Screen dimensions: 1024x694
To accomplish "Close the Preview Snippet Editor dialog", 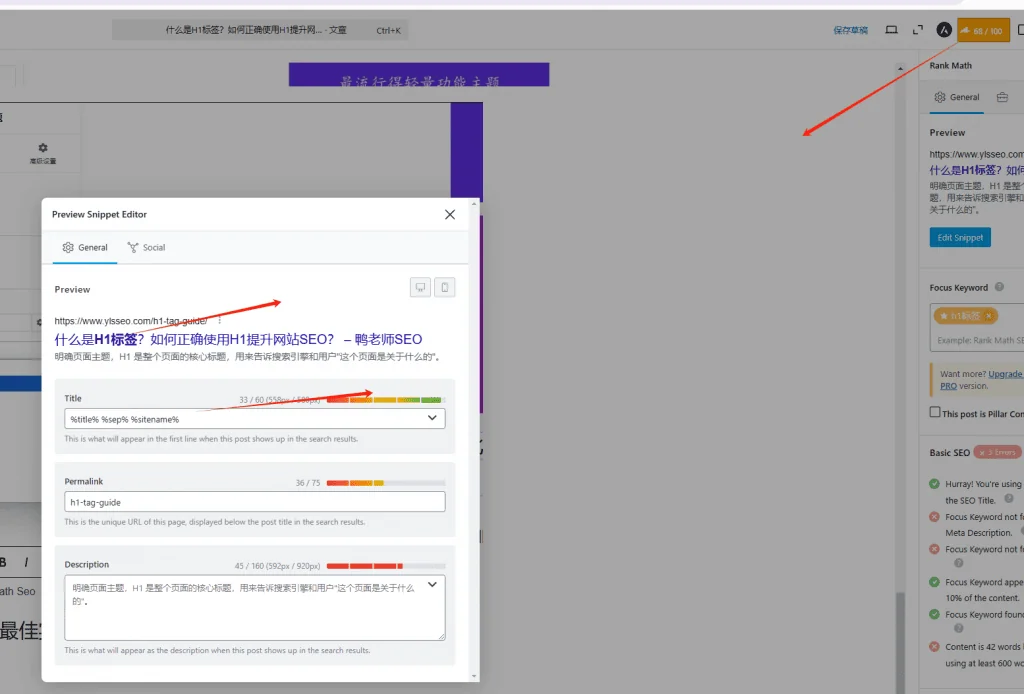I will [449, 215].
